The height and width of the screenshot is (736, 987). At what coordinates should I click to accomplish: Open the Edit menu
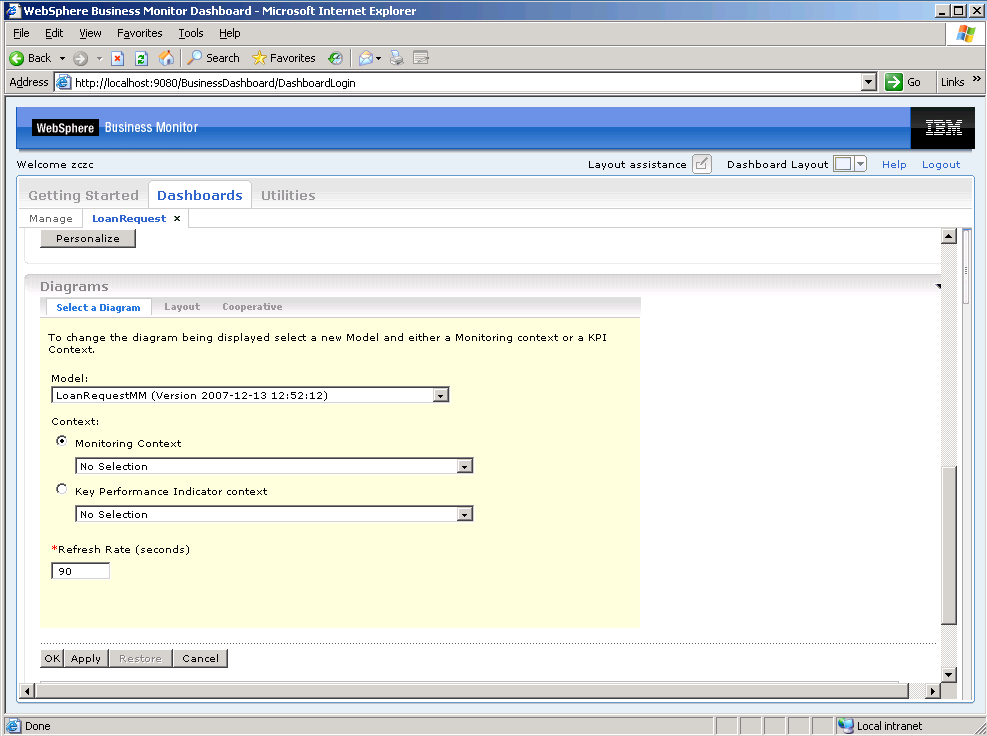click(54, 33)
